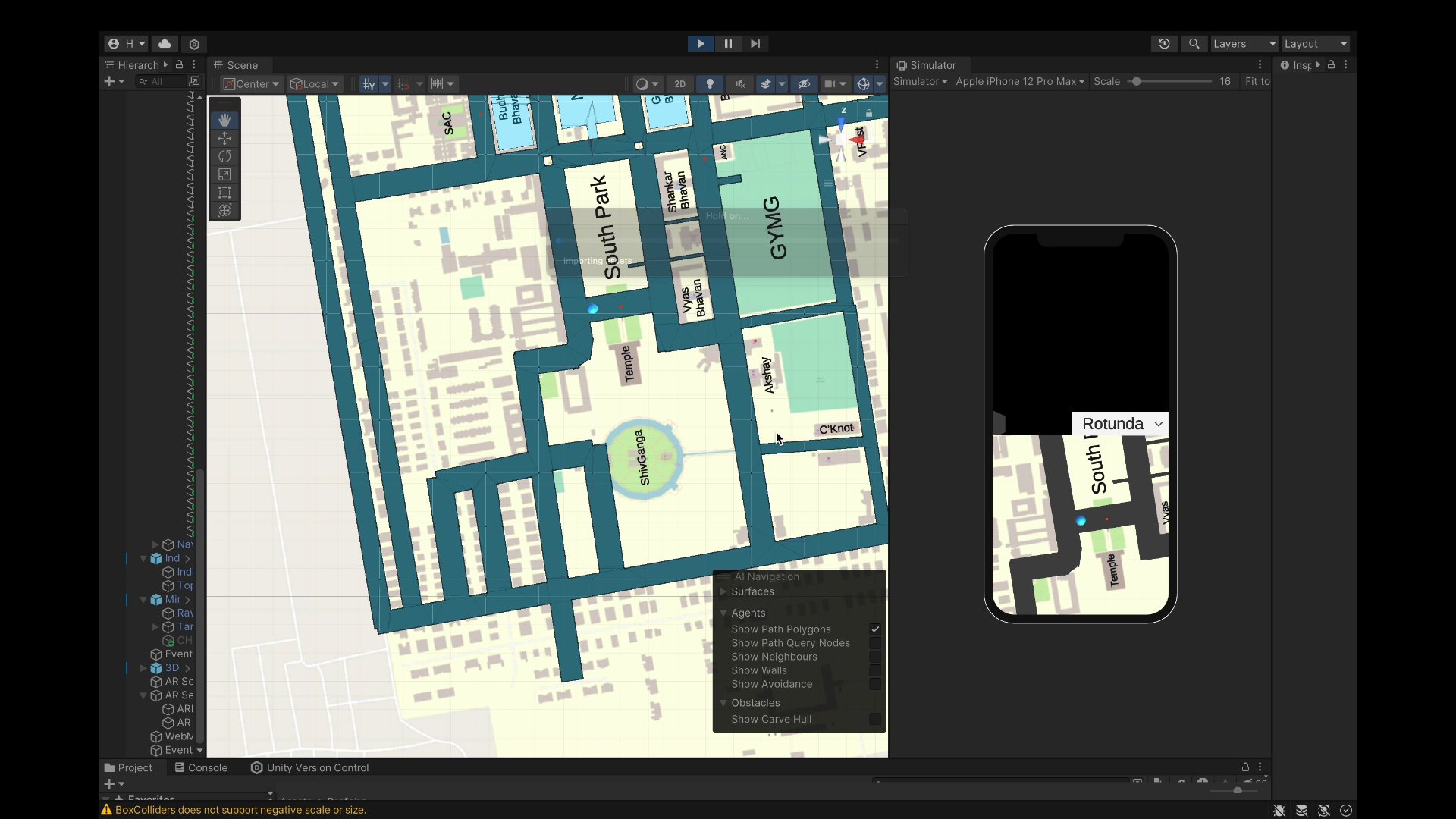Toggle grid snapping icon in Scene toolbar
This screenshot has height=819, width=1456.
tap(369, 84)
